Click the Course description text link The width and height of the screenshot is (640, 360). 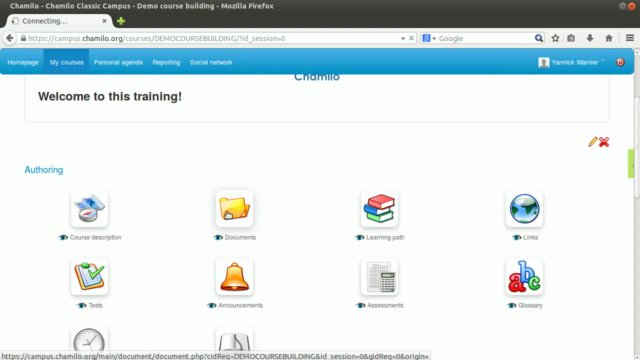click(x=96, y=238)
